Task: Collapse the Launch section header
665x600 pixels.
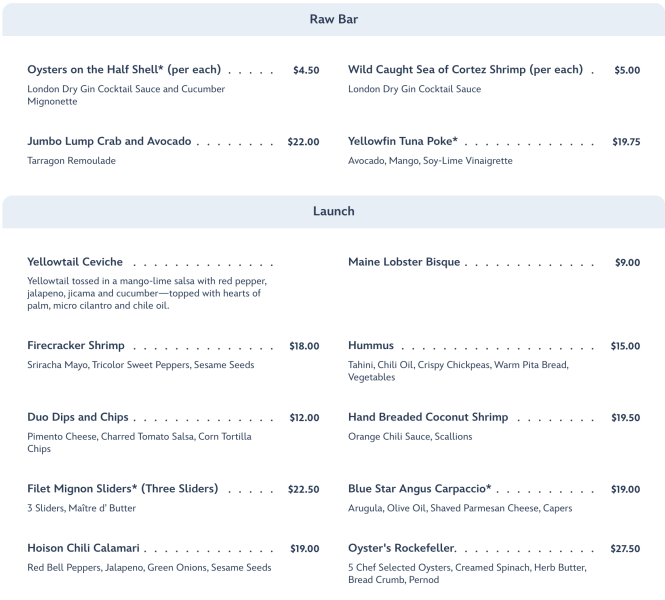Action: (x=333, y=211)
